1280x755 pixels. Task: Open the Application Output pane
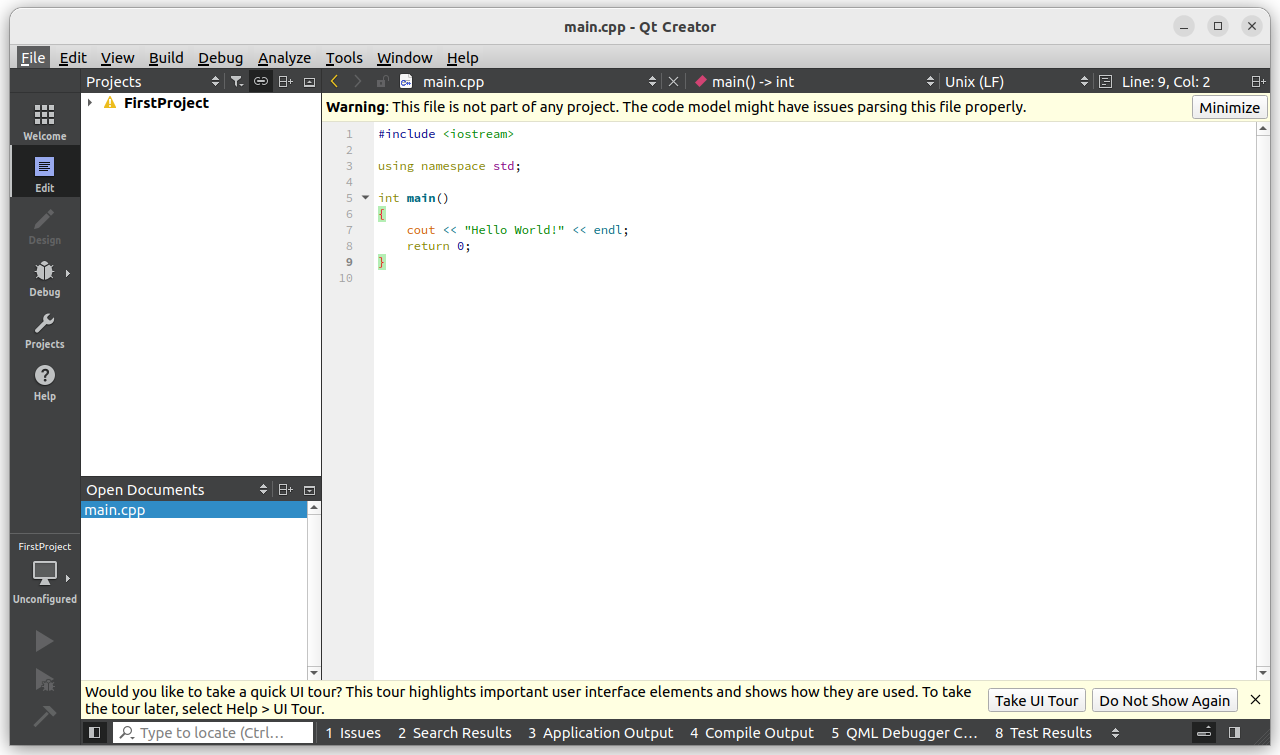[601, 733]
